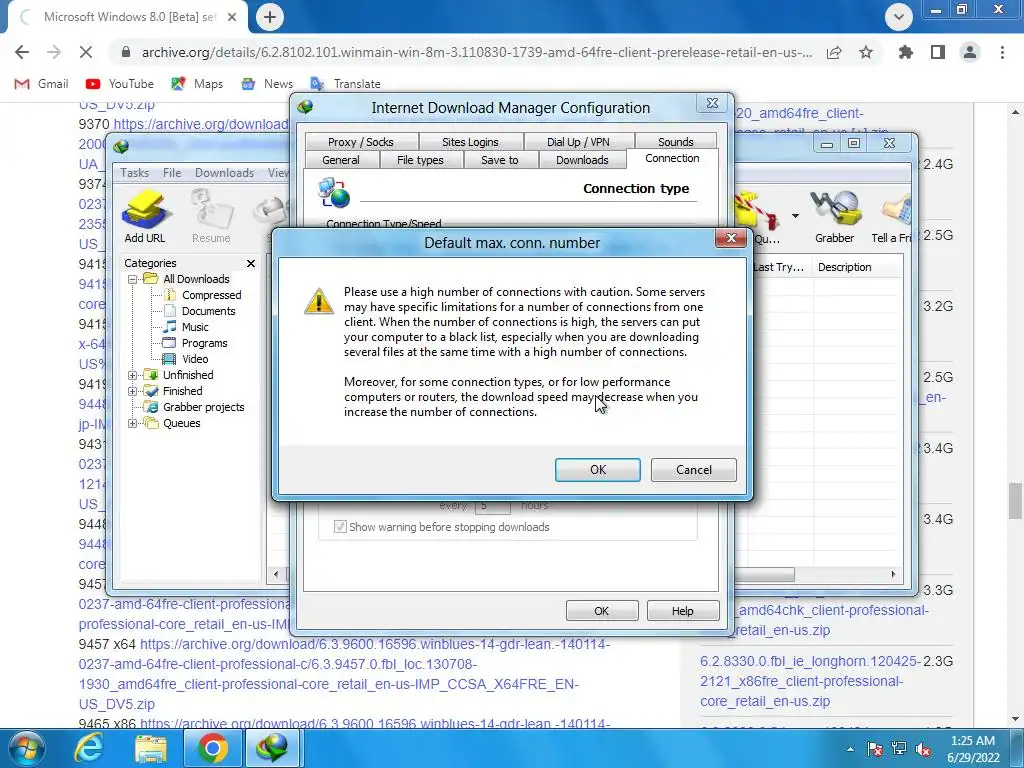Click OK in IDM Configuration window
Screen dimensions: 1024x768
(x=601, y=611)
